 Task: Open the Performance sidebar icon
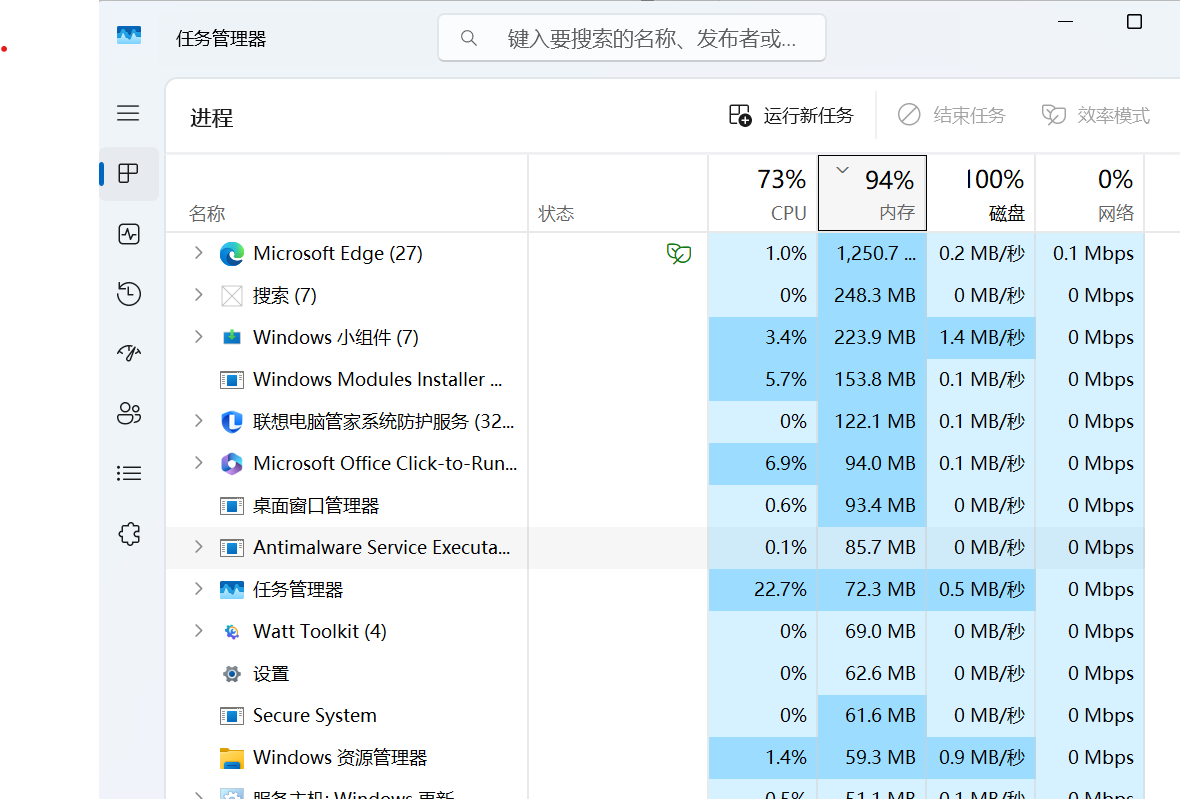pyautogui.click(x=129, y=234)
